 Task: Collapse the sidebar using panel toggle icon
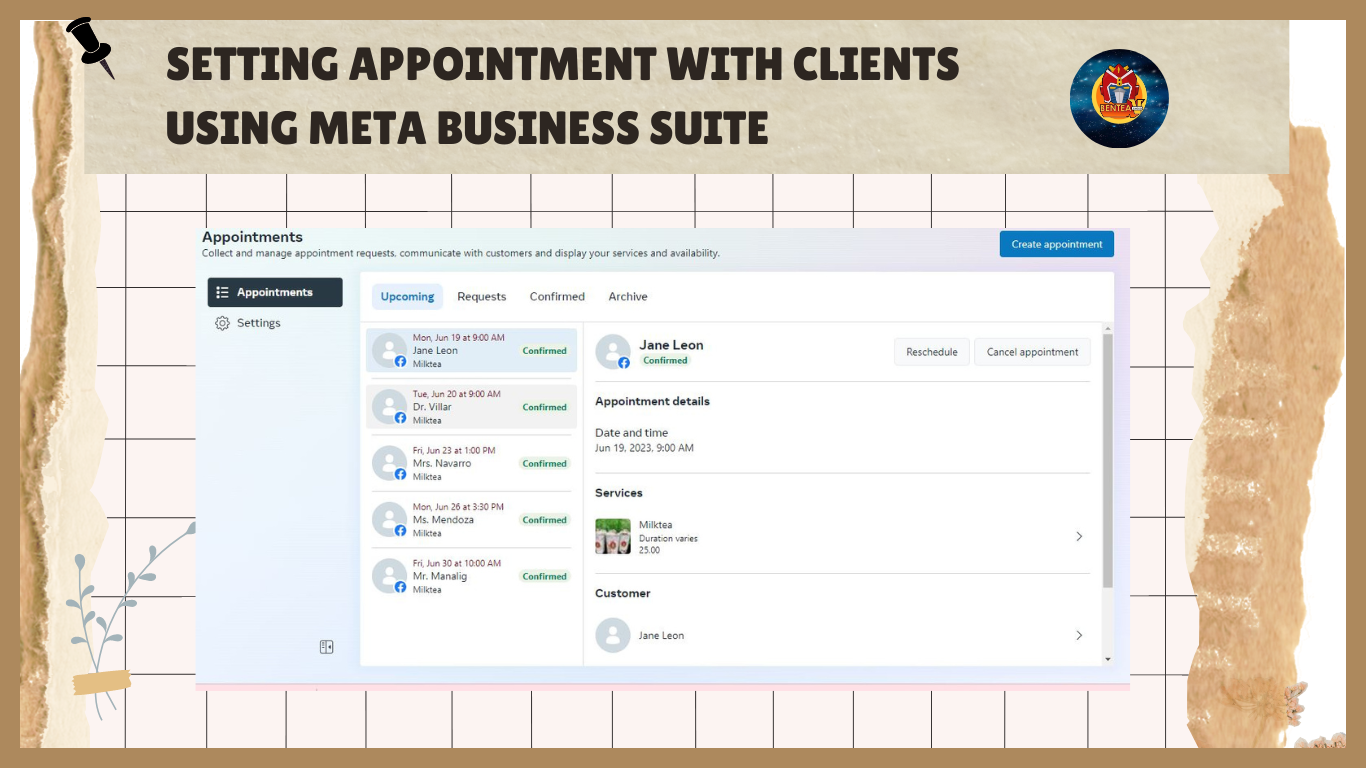[326, 647]
